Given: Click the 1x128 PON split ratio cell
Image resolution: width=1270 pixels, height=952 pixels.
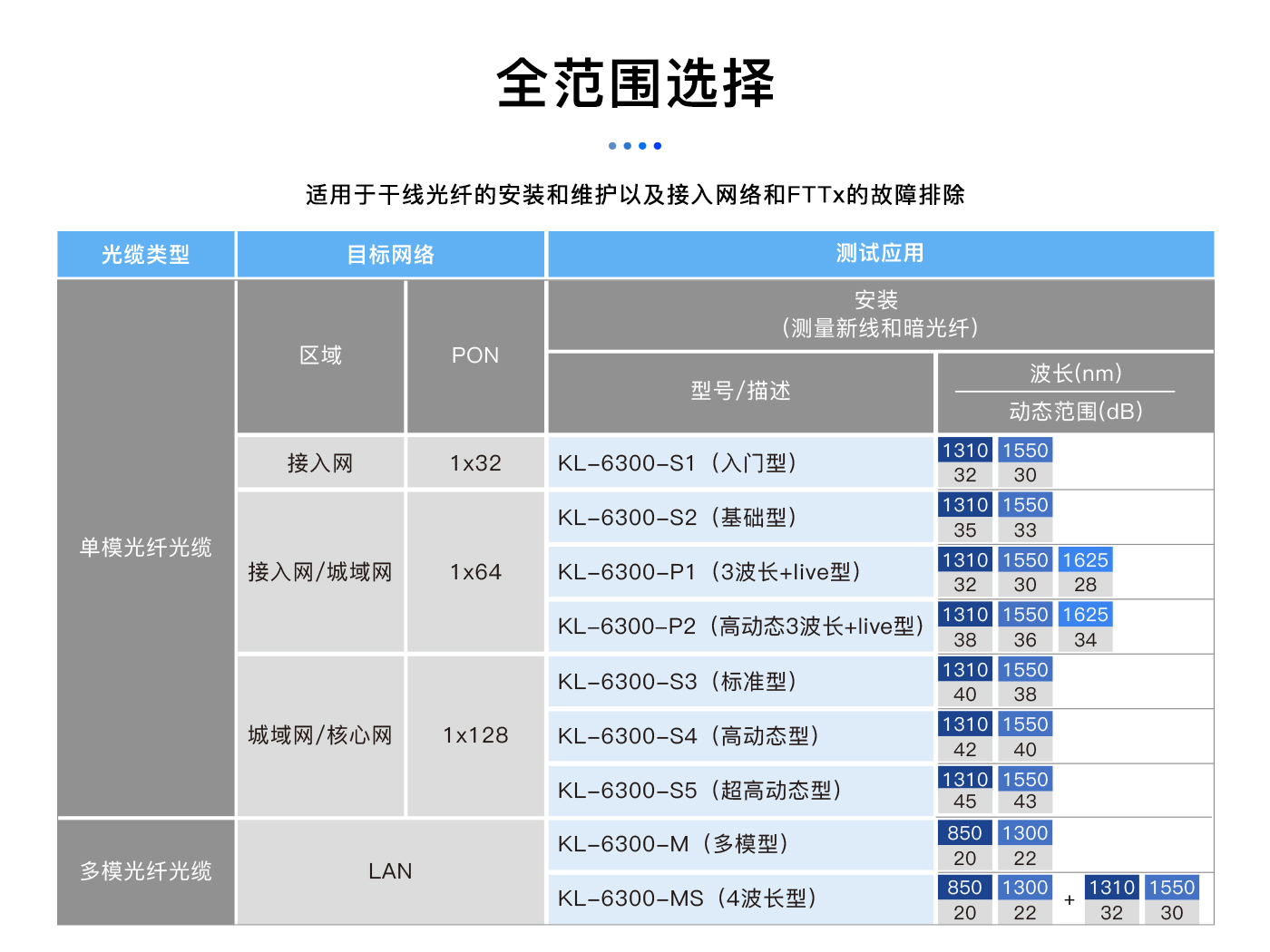Looking at the screenshot, I should [474, 735].
